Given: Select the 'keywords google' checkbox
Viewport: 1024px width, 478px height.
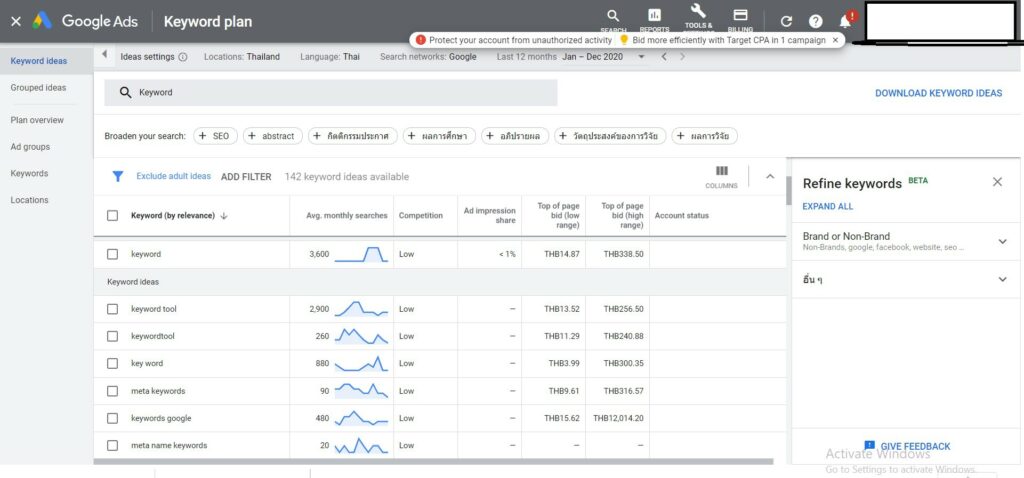Looking at the screenshot, I should [x=112, y=418].
